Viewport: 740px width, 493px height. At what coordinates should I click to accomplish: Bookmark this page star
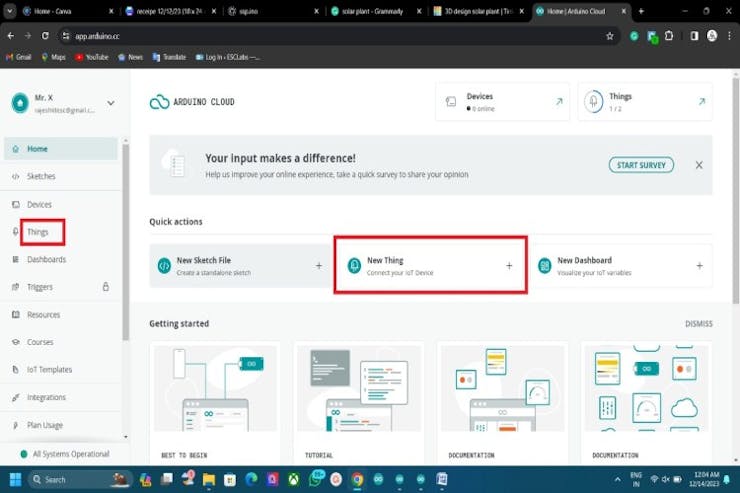click(610, 36)
